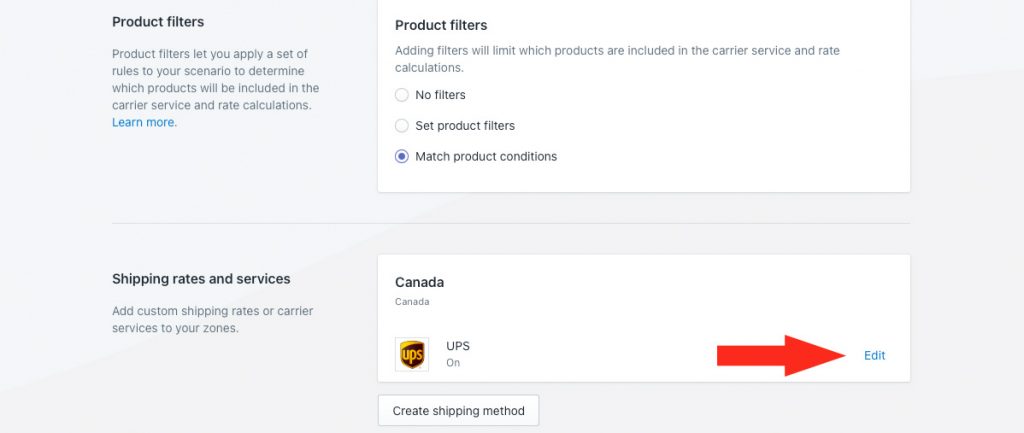Open the Learn more link
This screenshot has height=433, width=1024.
click(x=143, y=122)
